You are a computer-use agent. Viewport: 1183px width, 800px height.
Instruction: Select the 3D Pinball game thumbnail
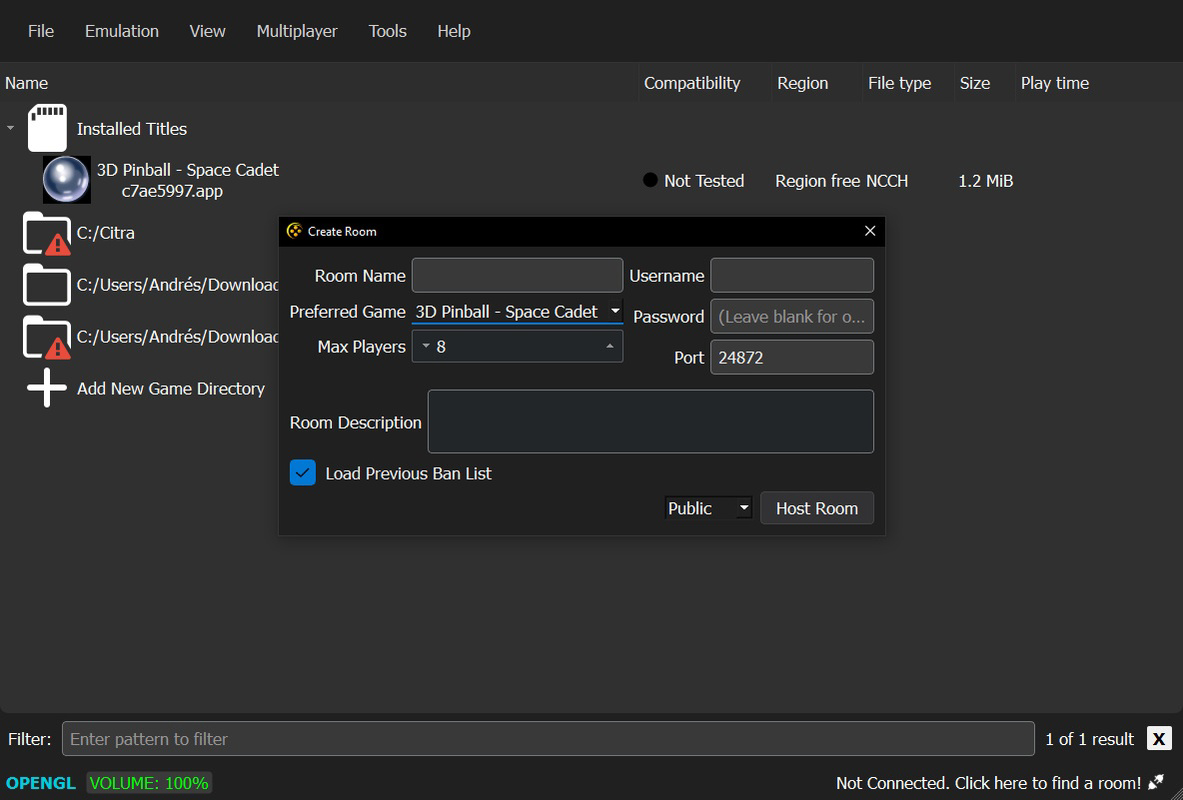[66, 180]
